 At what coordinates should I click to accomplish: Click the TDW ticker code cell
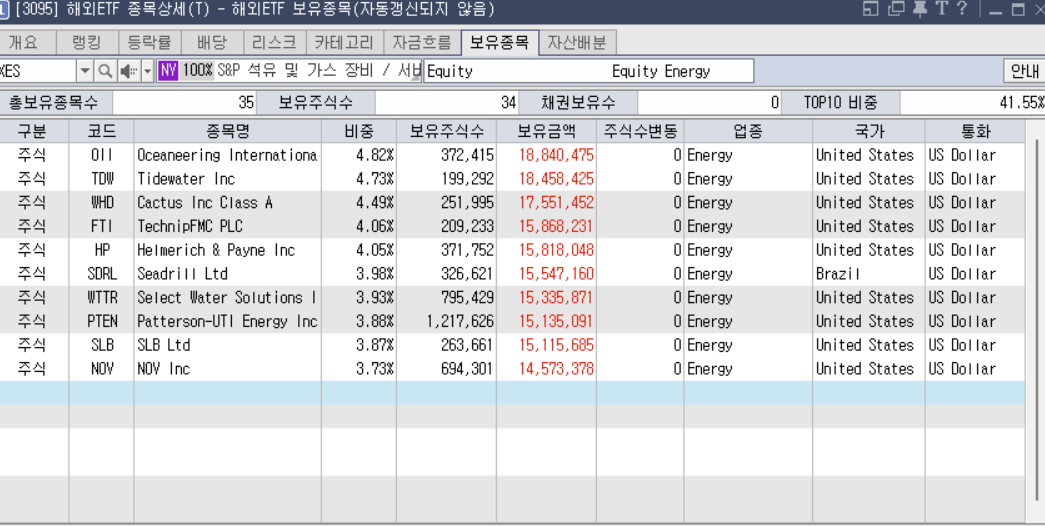point(101,179)
